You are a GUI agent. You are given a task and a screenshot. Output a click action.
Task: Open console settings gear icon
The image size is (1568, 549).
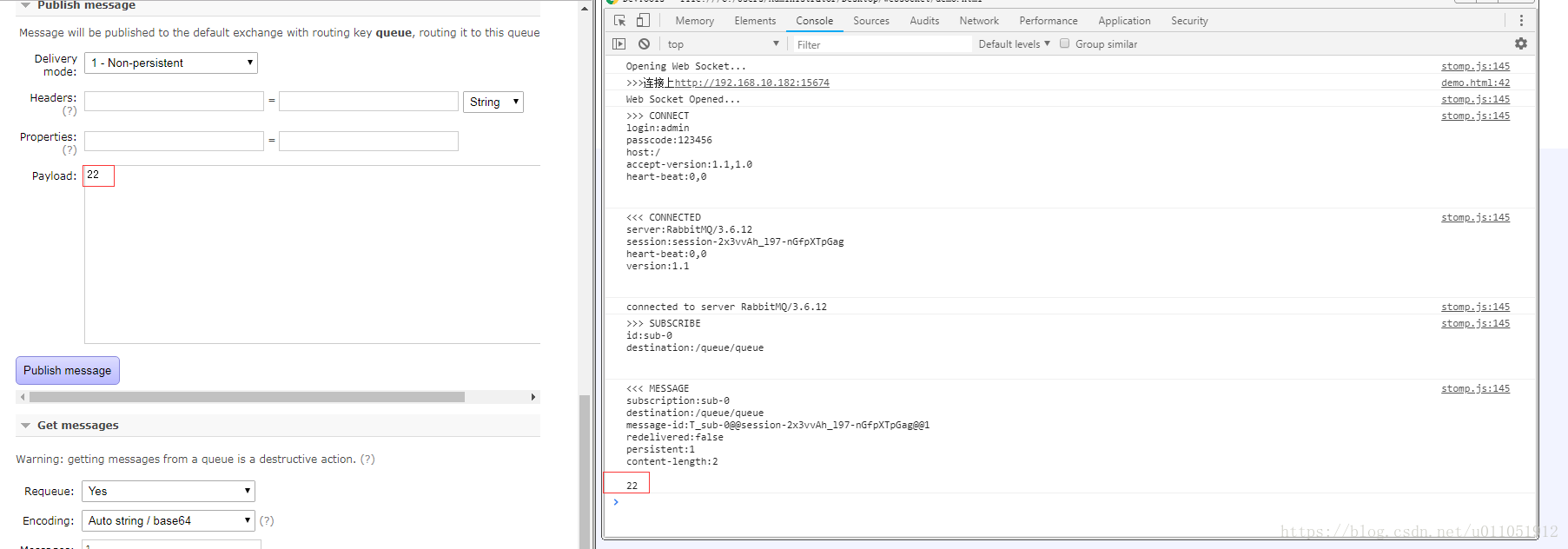click(1521, 43)
